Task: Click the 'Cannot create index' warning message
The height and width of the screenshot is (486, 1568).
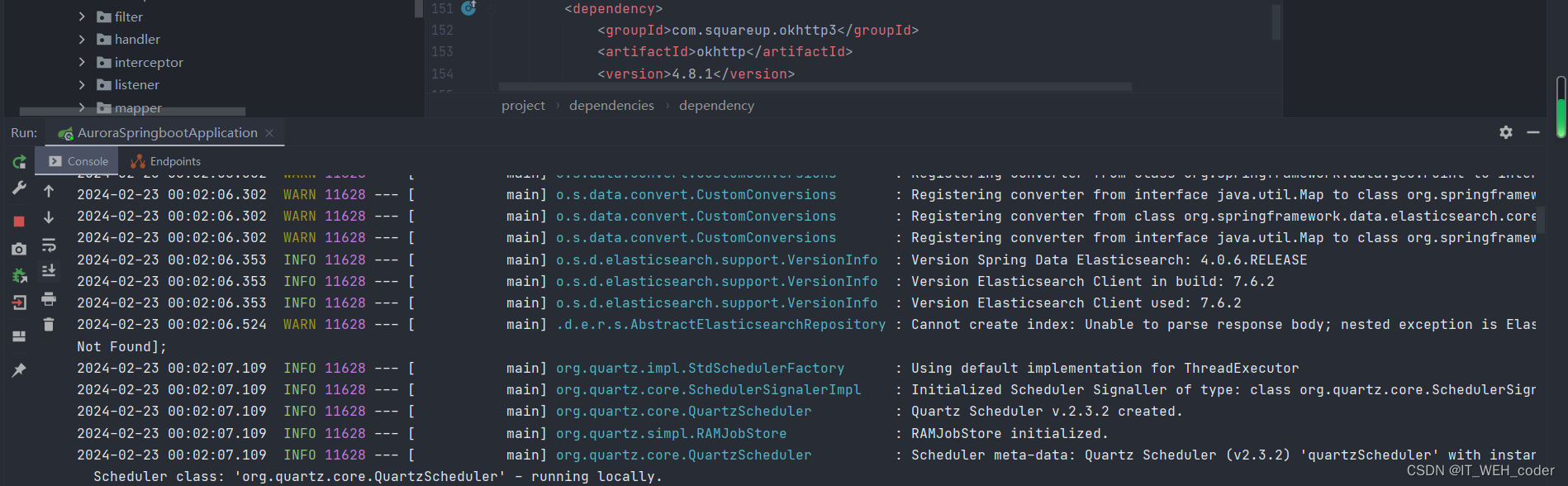Action: coord(1224,324)
